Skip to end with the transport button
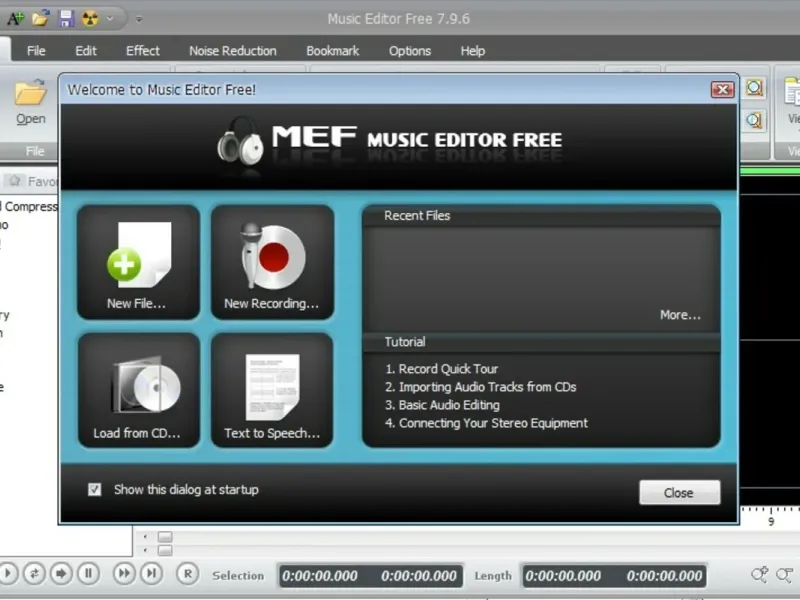Screen dimensions: 800x600 coord(152,573)
